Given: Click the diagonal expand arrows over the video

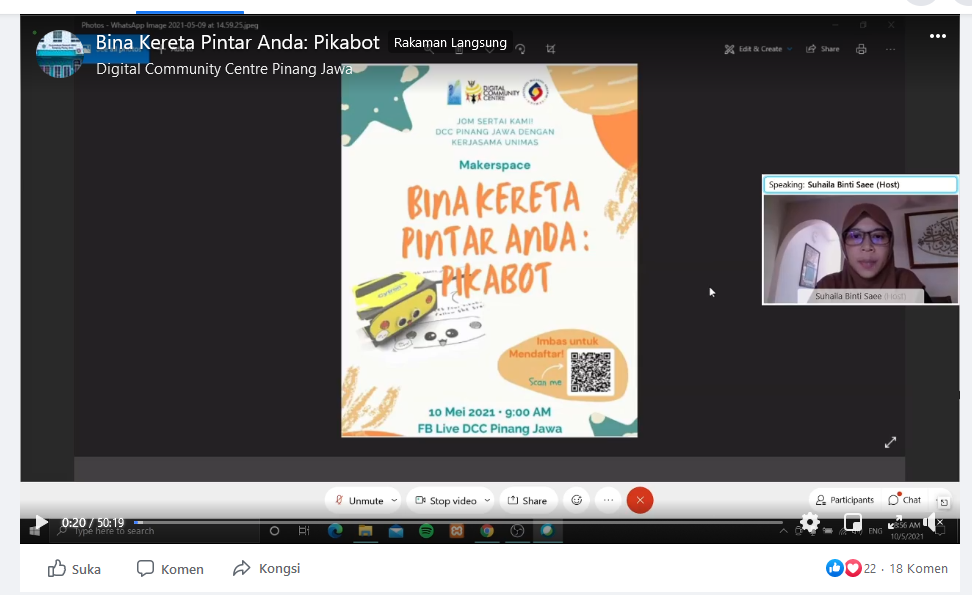Looking at the screenshot, I should [x=890, y=442].
